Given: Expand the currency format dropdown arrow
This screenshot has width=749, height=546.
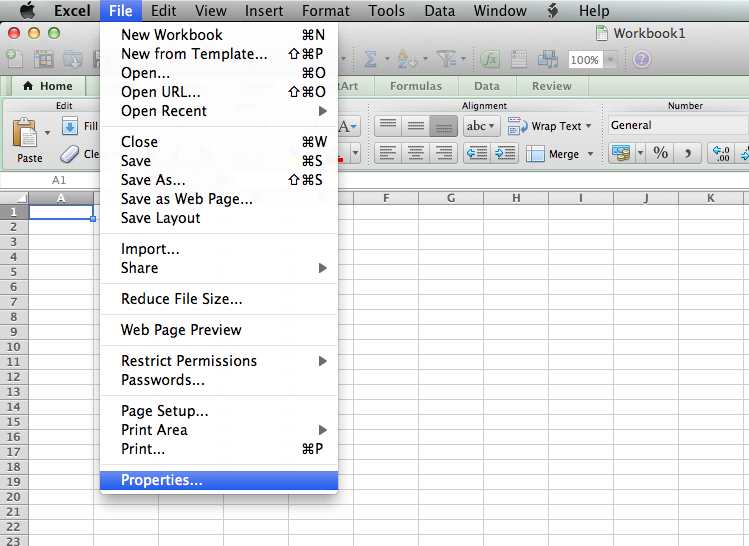Looking at the screenshot, I should coord(641,153).
